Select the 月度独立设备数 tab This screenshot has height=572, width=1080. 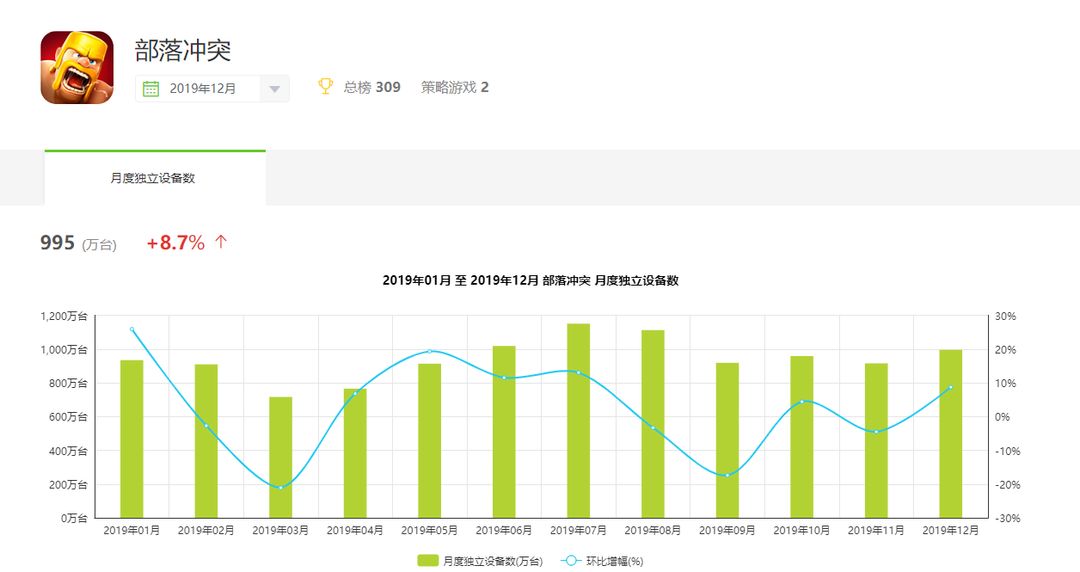(155, 178)
